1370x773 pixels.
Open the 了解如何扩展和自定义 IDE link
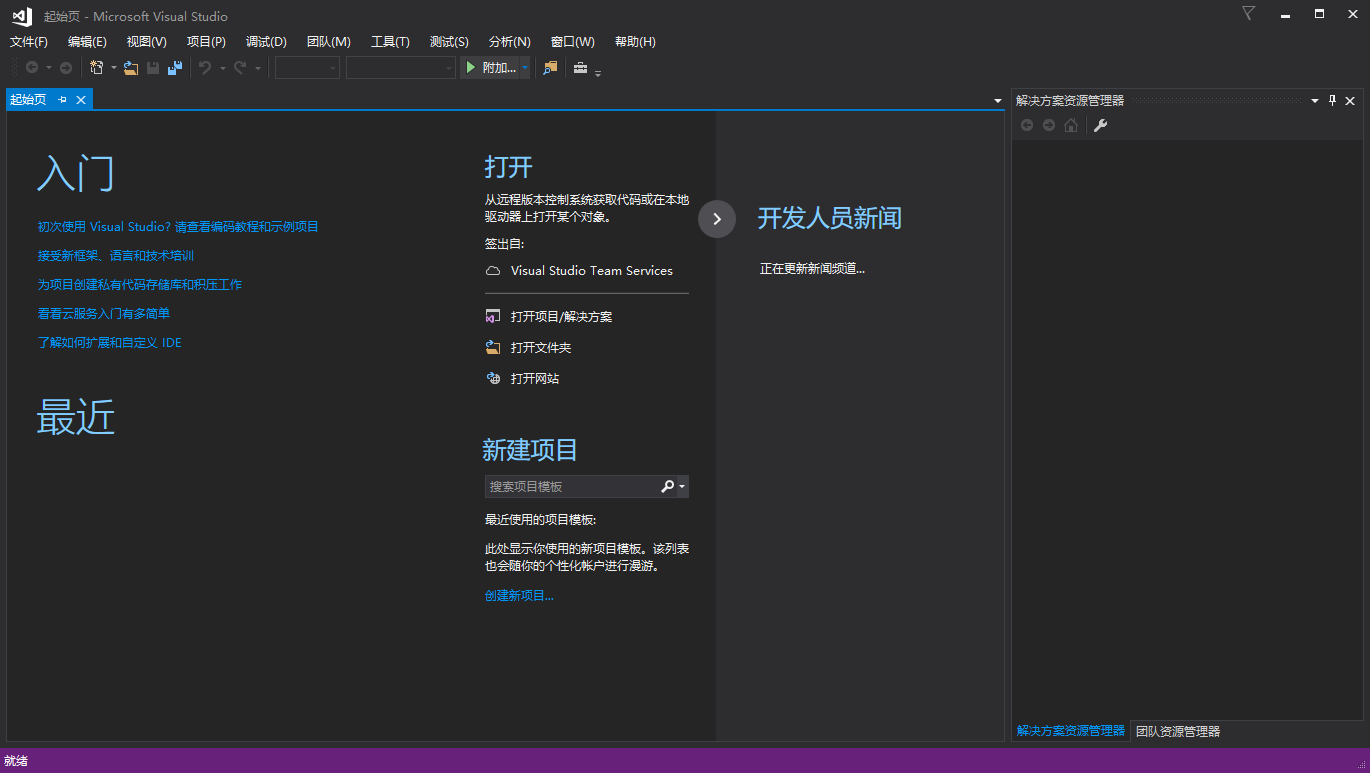coord(110,343)
